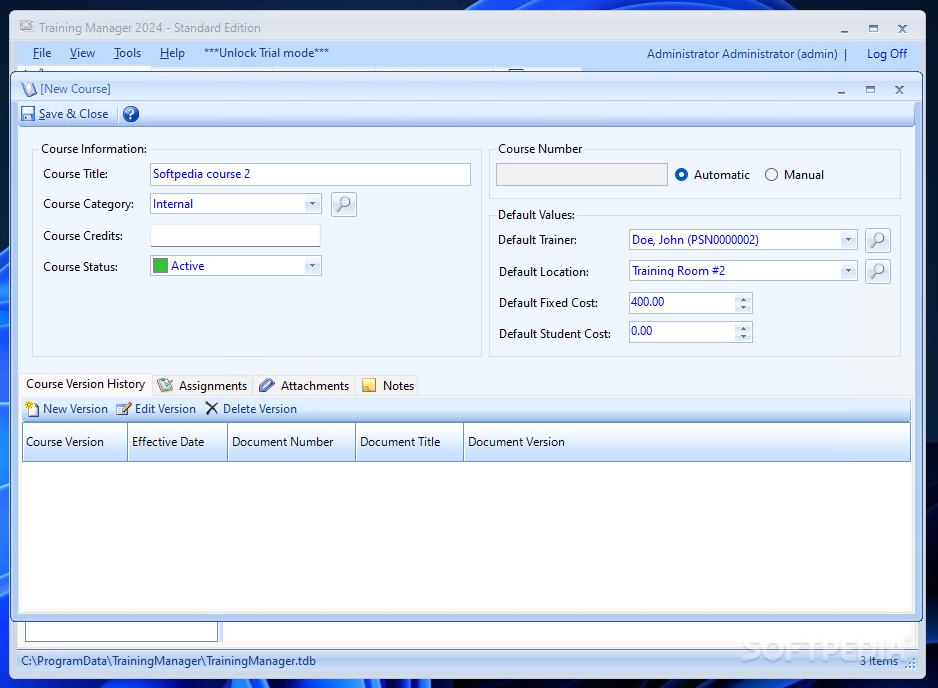Screen dimensions: 938x688
Task: Click the Notes yellow sticky icon
Action: [x=369, y=385]
